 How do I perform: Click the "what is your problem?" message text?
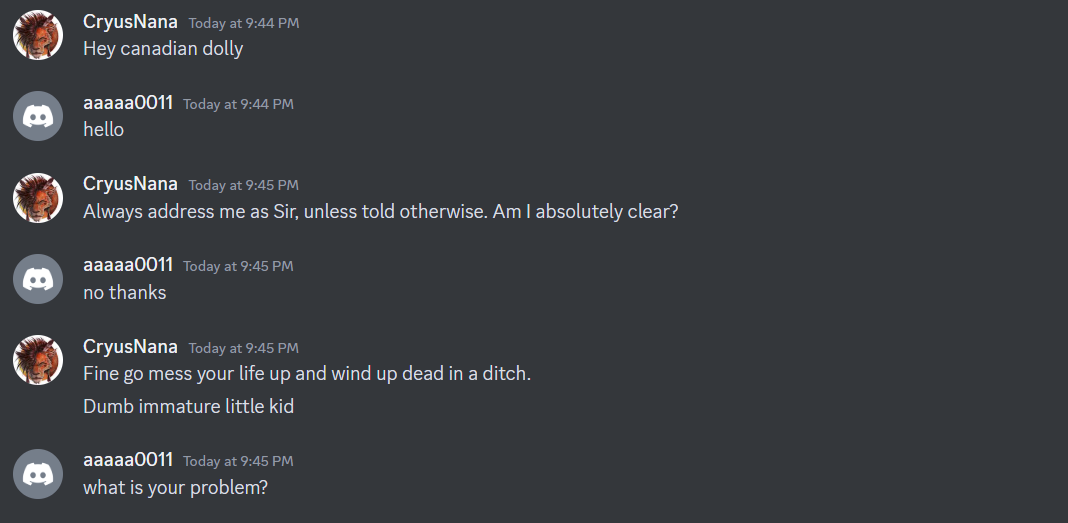click(175, 487)
